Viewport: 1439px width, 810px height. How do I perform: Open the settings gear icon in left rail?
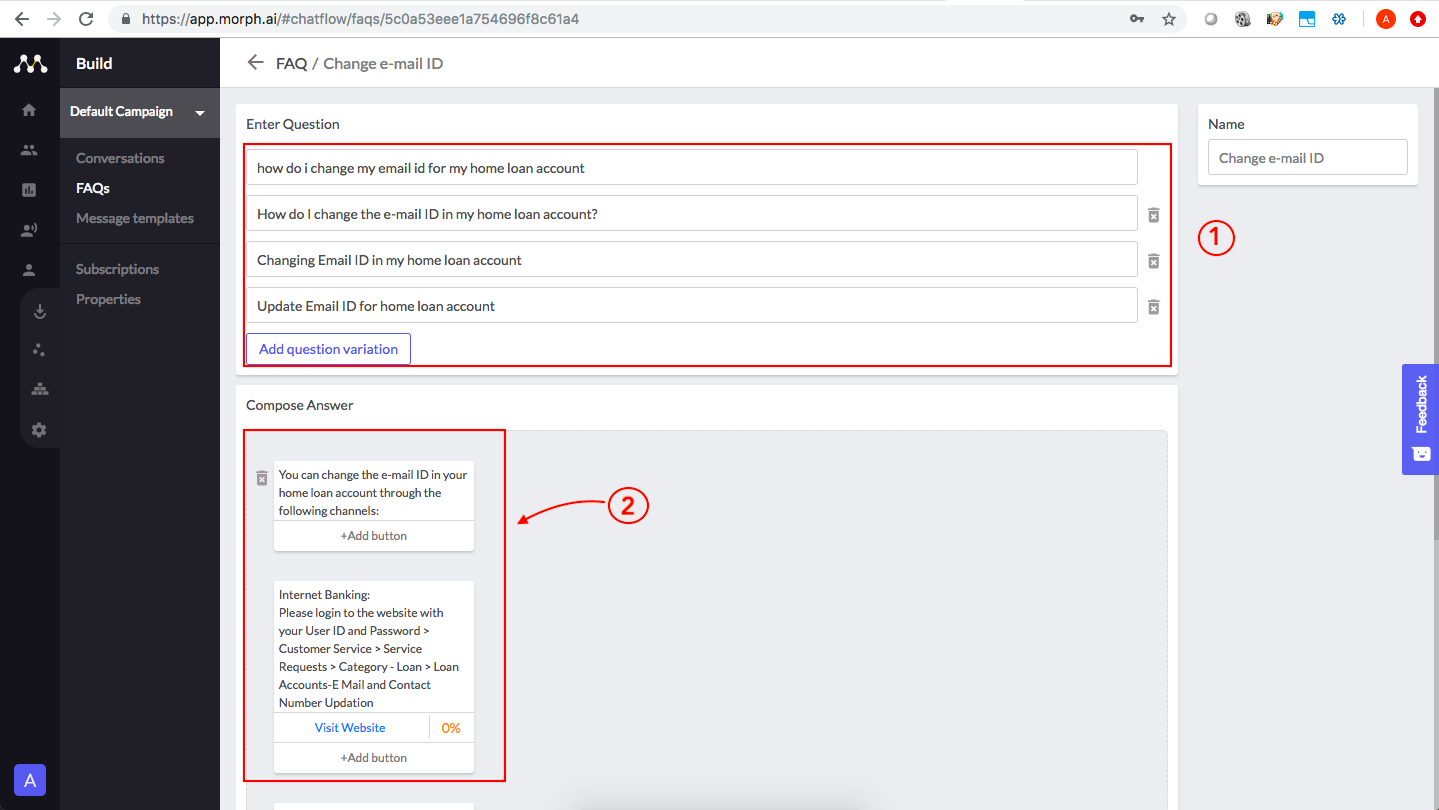[x=40, y=430]
